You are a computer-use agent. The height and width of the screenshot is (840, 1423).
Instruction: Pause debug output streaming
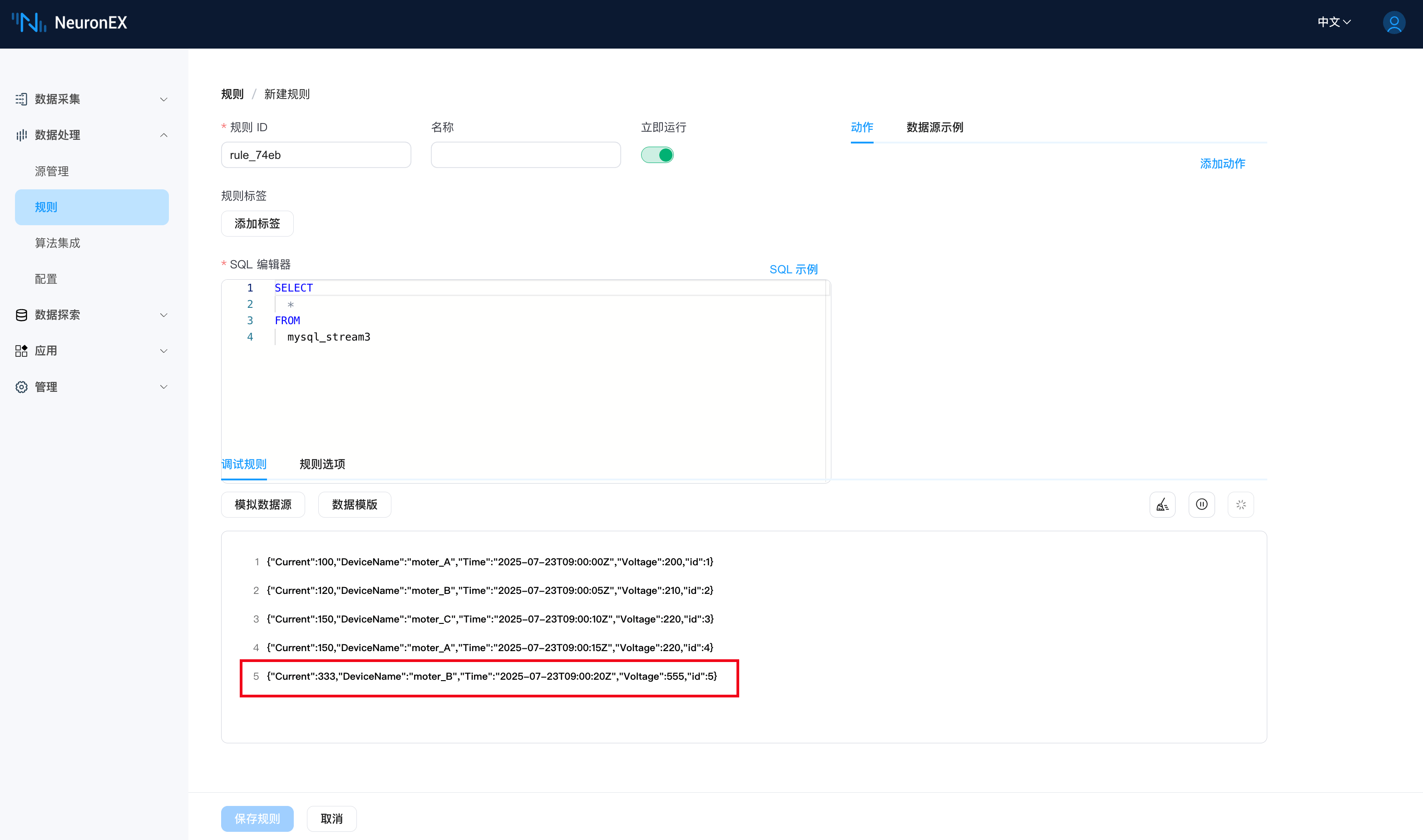pos(1202,504)
